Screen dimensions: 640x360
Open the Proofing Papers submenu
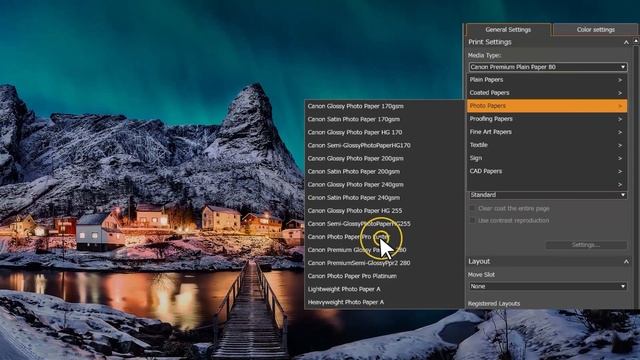547,119
